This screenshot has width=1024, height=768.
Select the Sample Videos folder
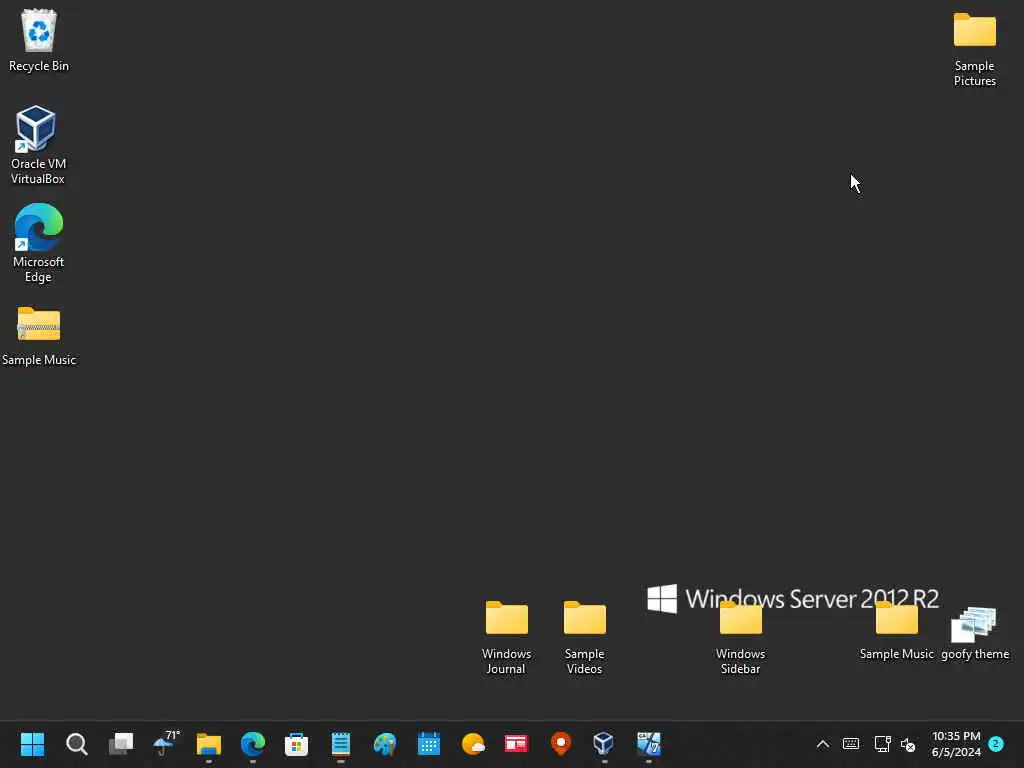(584, 618)
